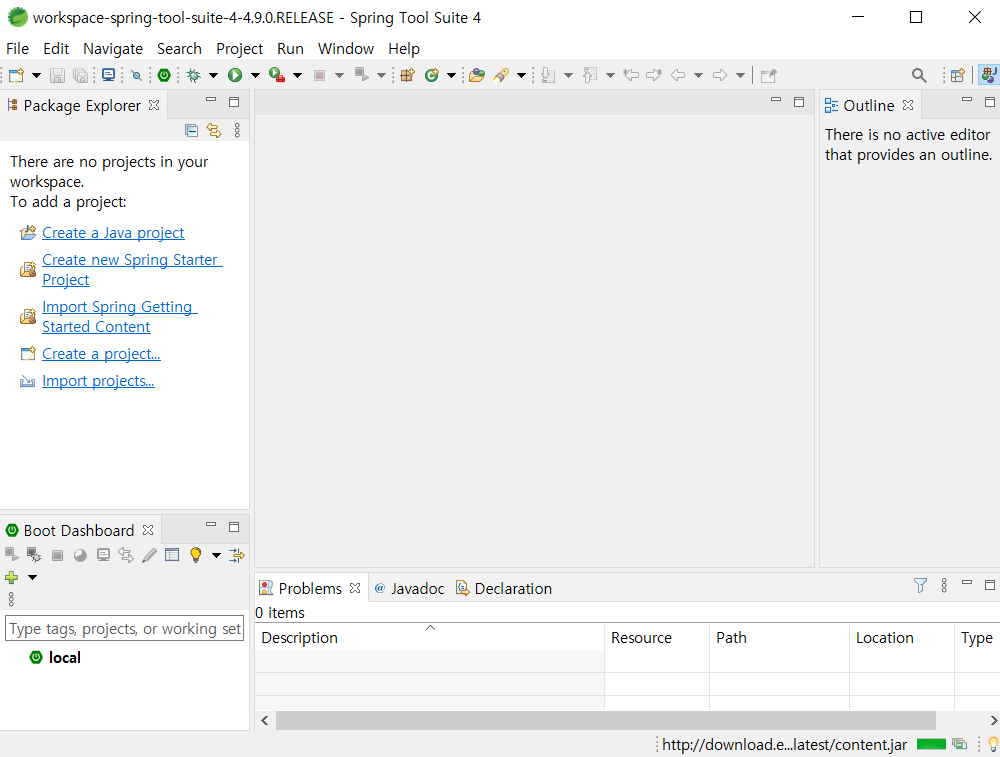This screenshot has height=757, width=1000.
Task: Click the tags filter input in Boot Dashboard
Action: click(x=124, y=629)
